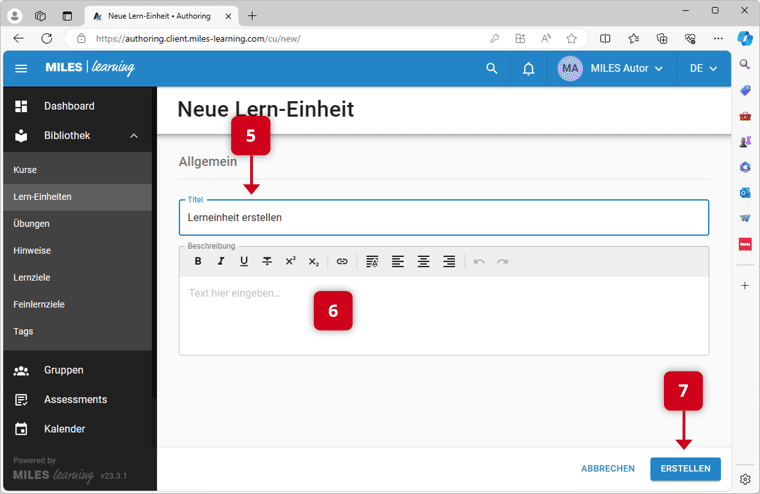Clear formatting using the format clear icon
Image resolution: width=760 pixels, height=494 pixels.
point(372,261)
